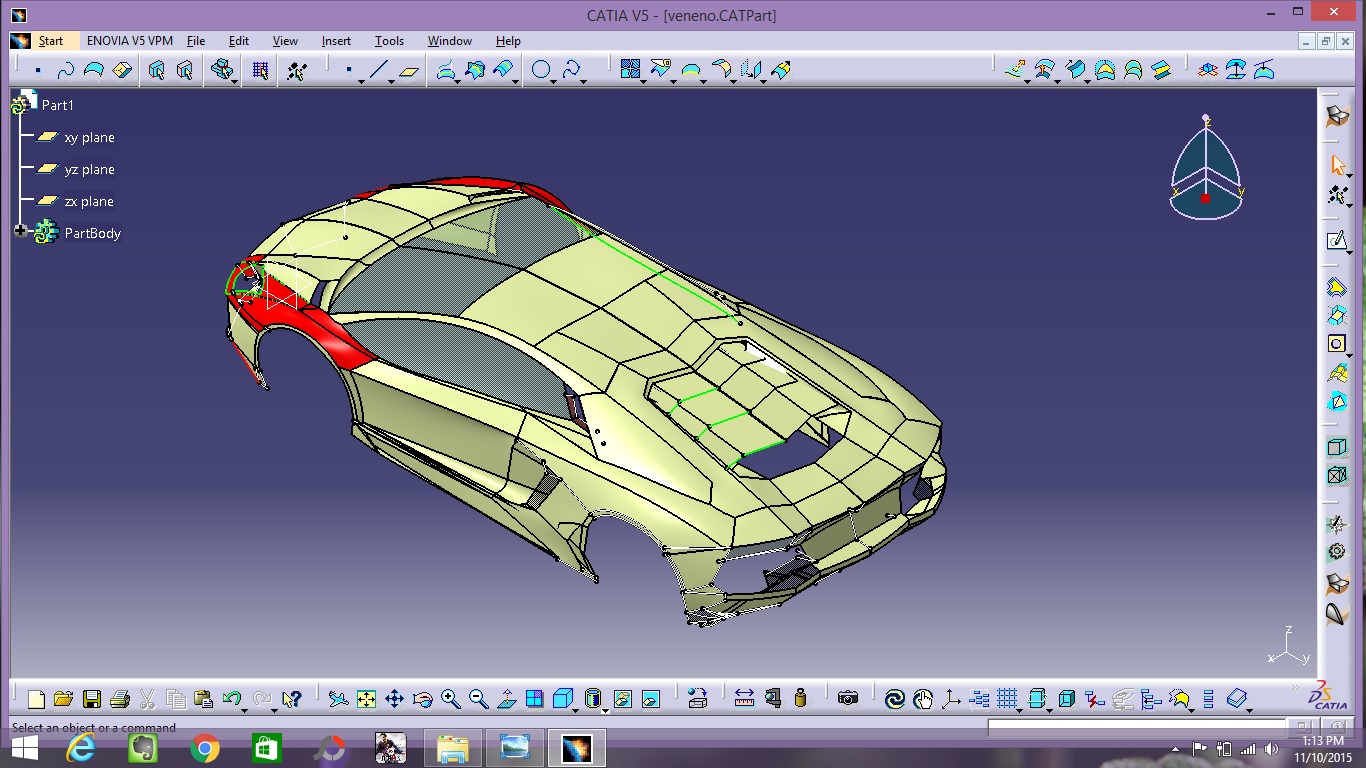
Task: Open the Window menu
Action: coord(450,41)
